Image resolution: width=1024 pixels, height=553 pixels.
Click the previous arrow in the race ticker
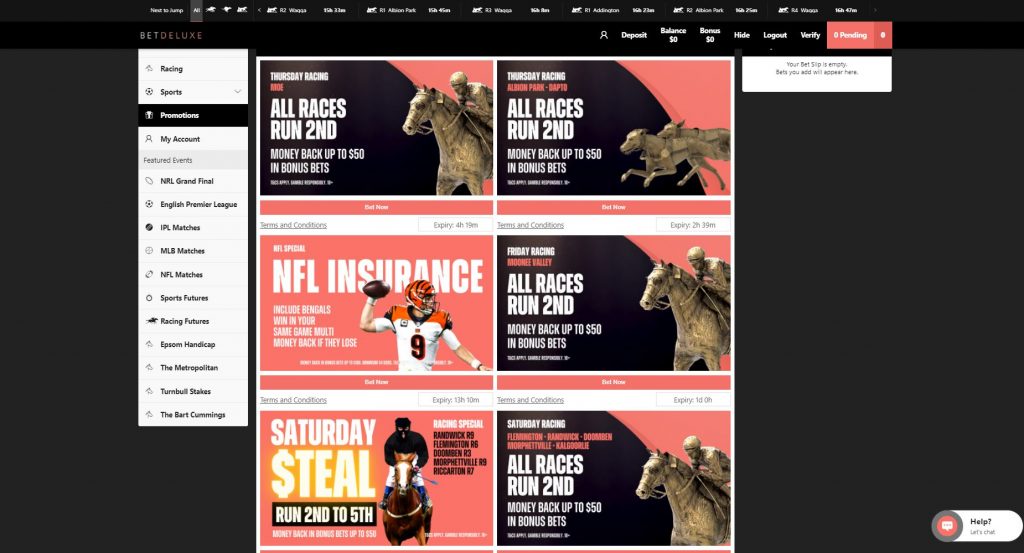coord(259,10)
